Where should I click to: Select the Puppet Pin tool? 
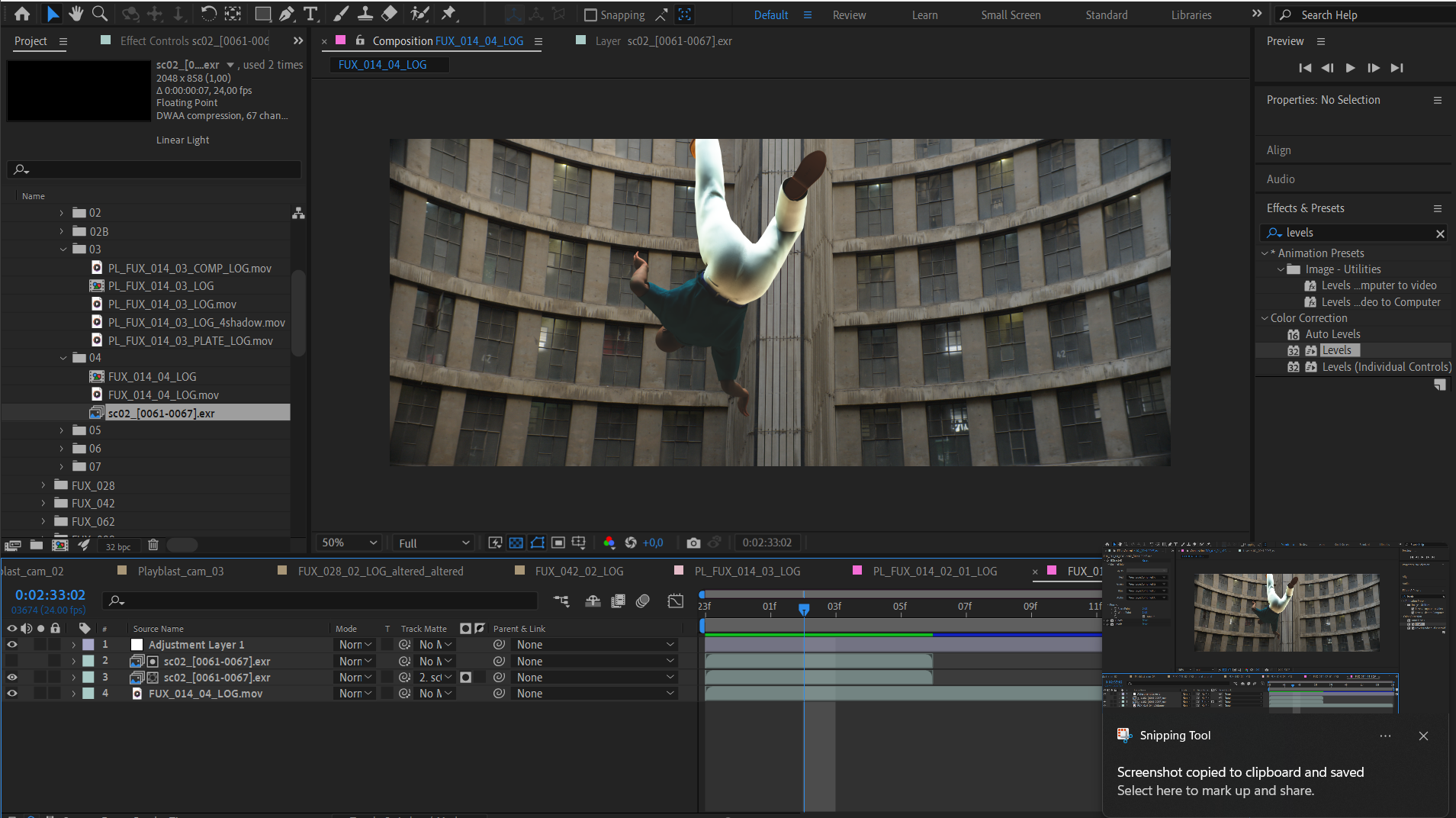pos(448,14)
